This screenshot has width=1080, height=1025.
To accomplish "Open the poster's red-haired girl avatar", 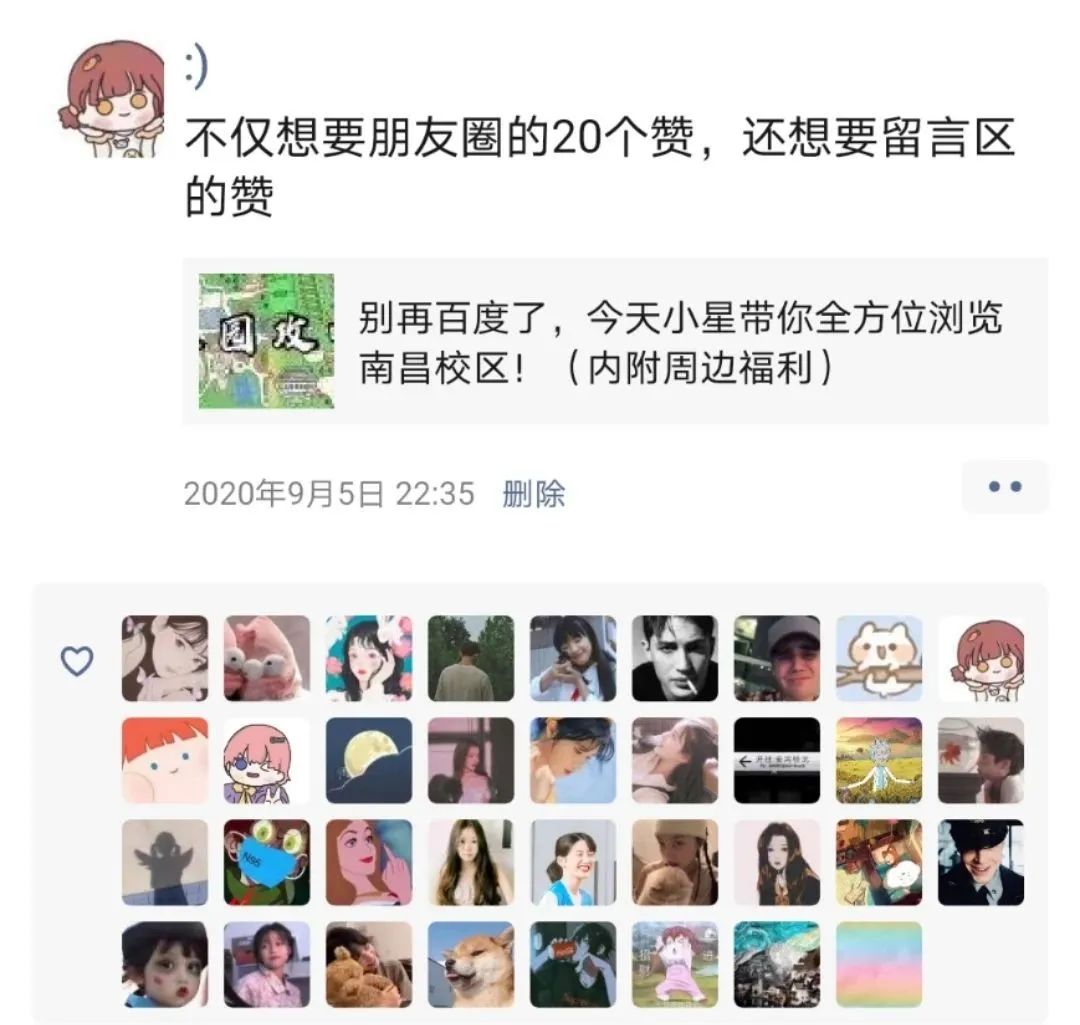I will [112, 98].
